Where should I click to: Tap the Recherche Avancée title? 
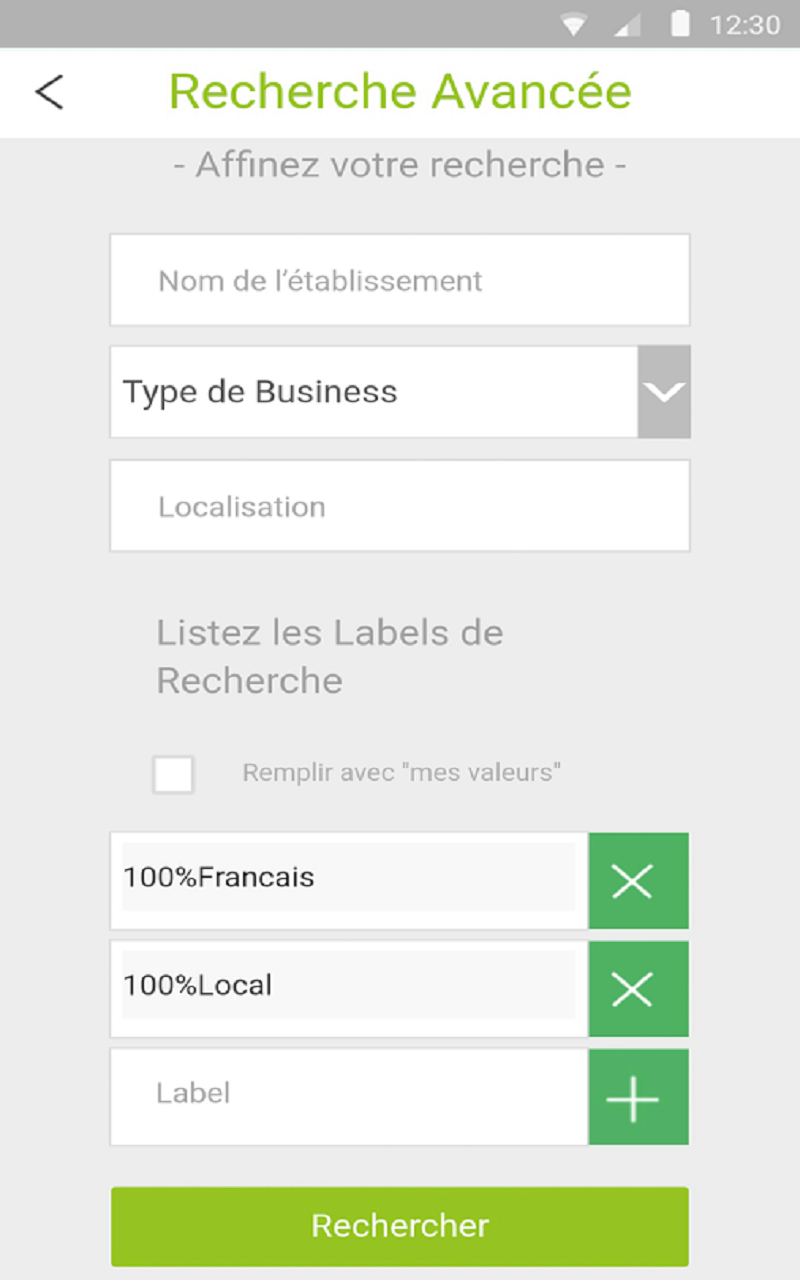click(400, 92)
